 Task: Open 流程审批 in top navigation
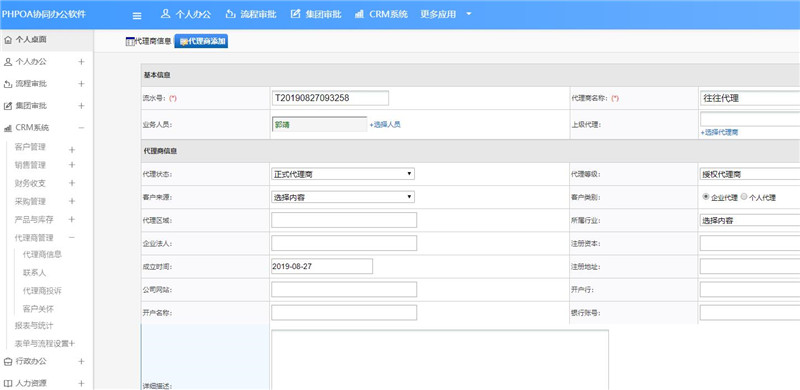(x=258, y=14)
